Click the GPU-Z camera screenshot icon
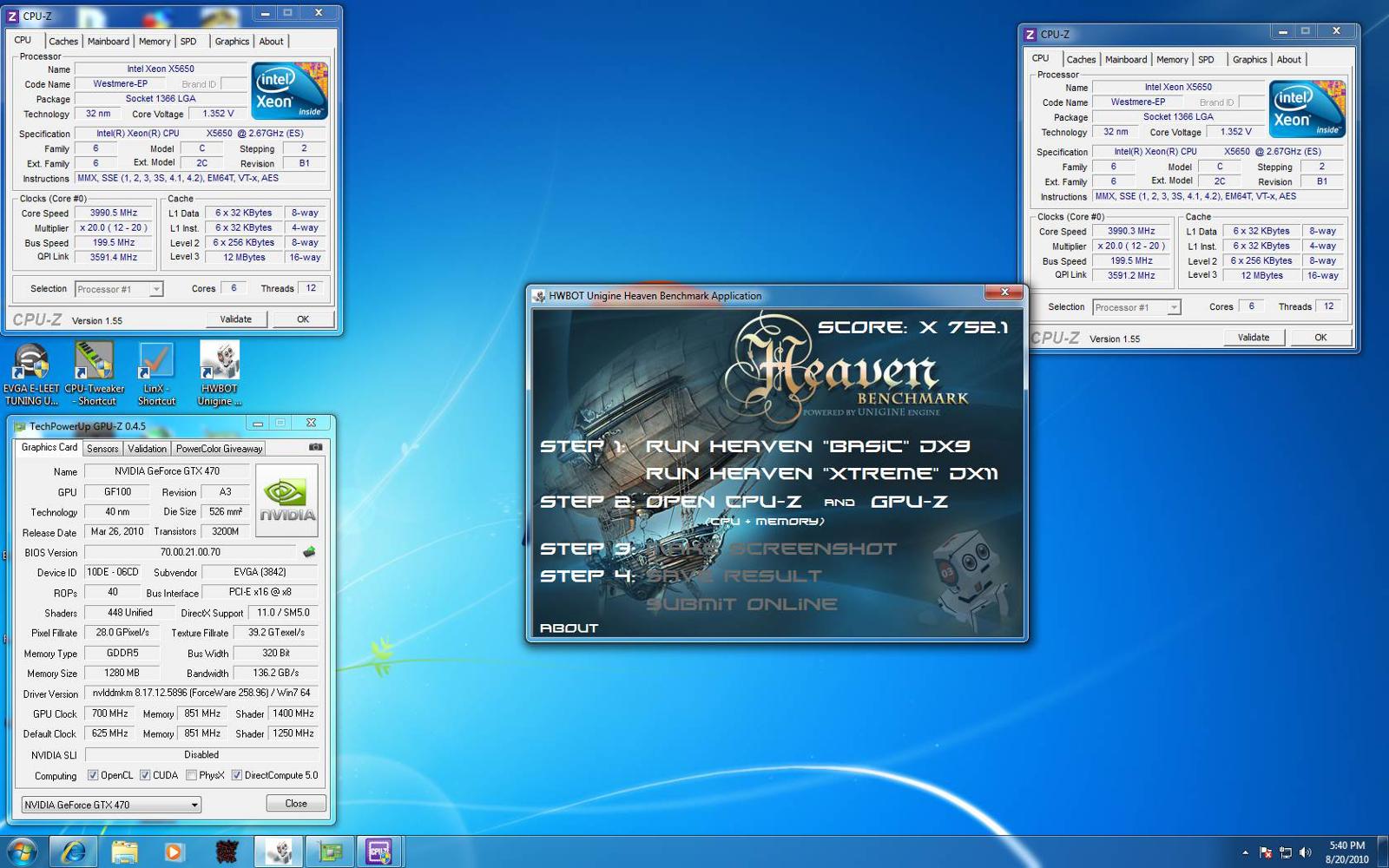Screen dimensions: 1389x868 click(x=316, y=447)
